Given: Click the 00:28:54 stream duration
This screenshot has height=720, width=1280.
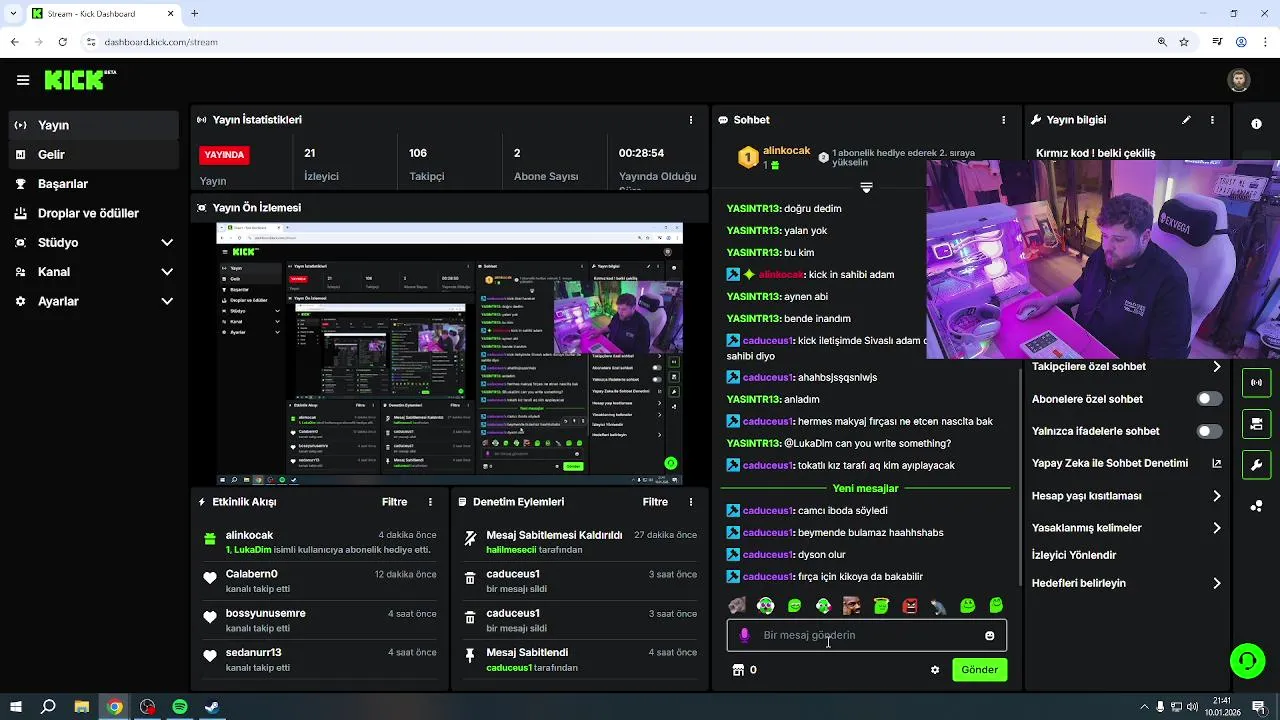Looking at the screenshot, I should click(641, 153).
